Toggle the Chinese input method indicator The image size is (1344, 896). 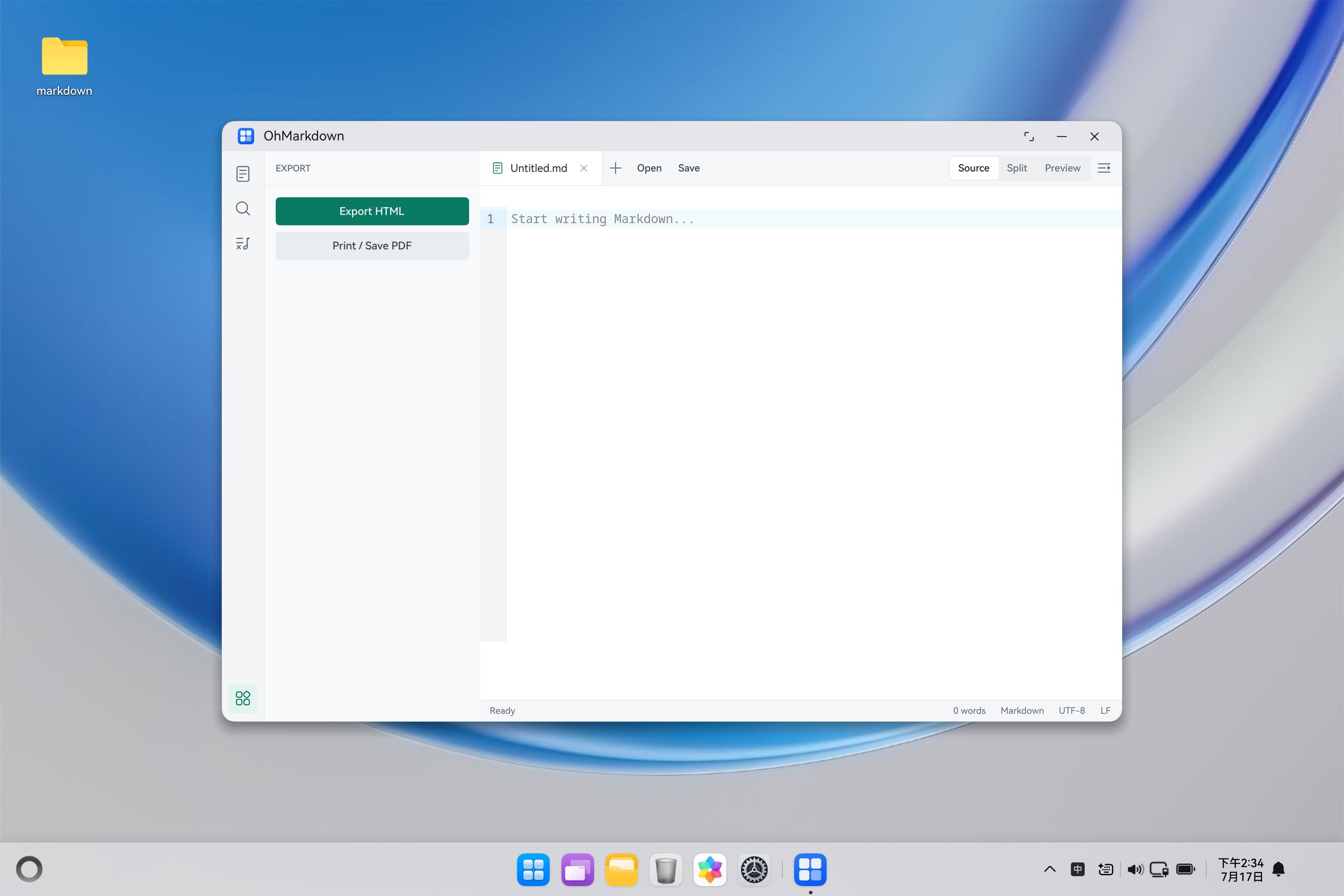(x=1078, y=869)
